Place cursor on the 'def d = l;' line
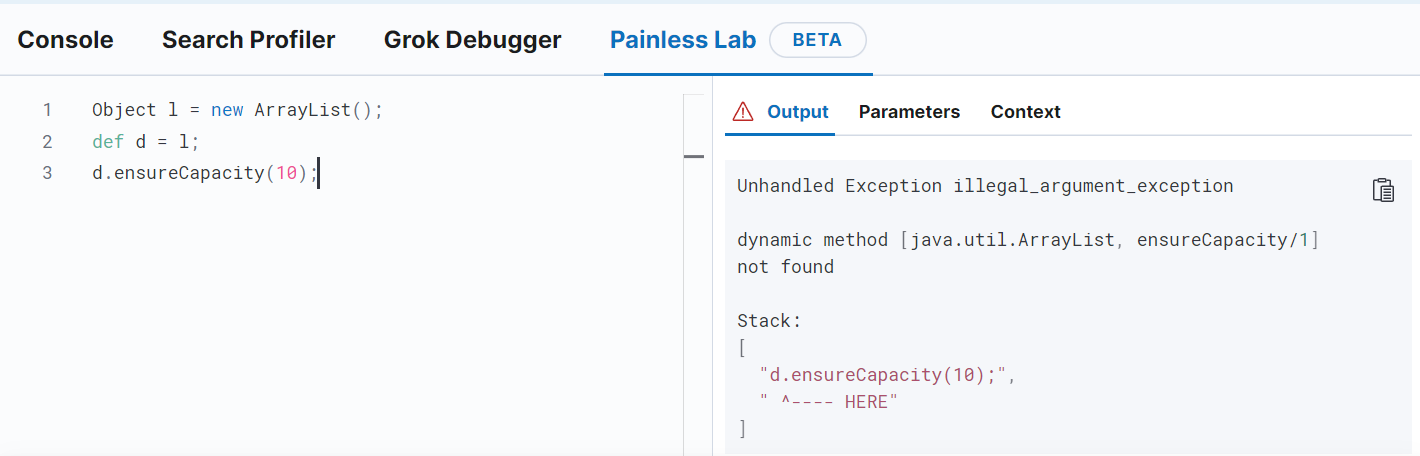 [x=146, y=142]
